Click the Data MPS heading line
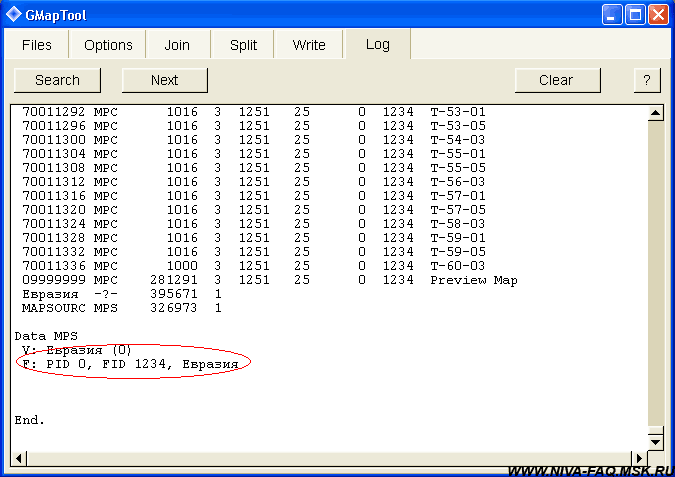The image size is (675, 477). click(46, 336)
